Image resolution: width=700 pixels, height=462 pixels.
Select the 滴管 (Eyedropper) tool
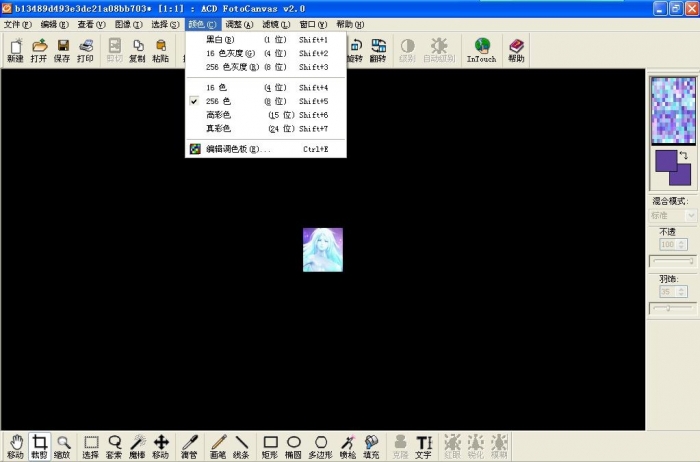(189, 446)
